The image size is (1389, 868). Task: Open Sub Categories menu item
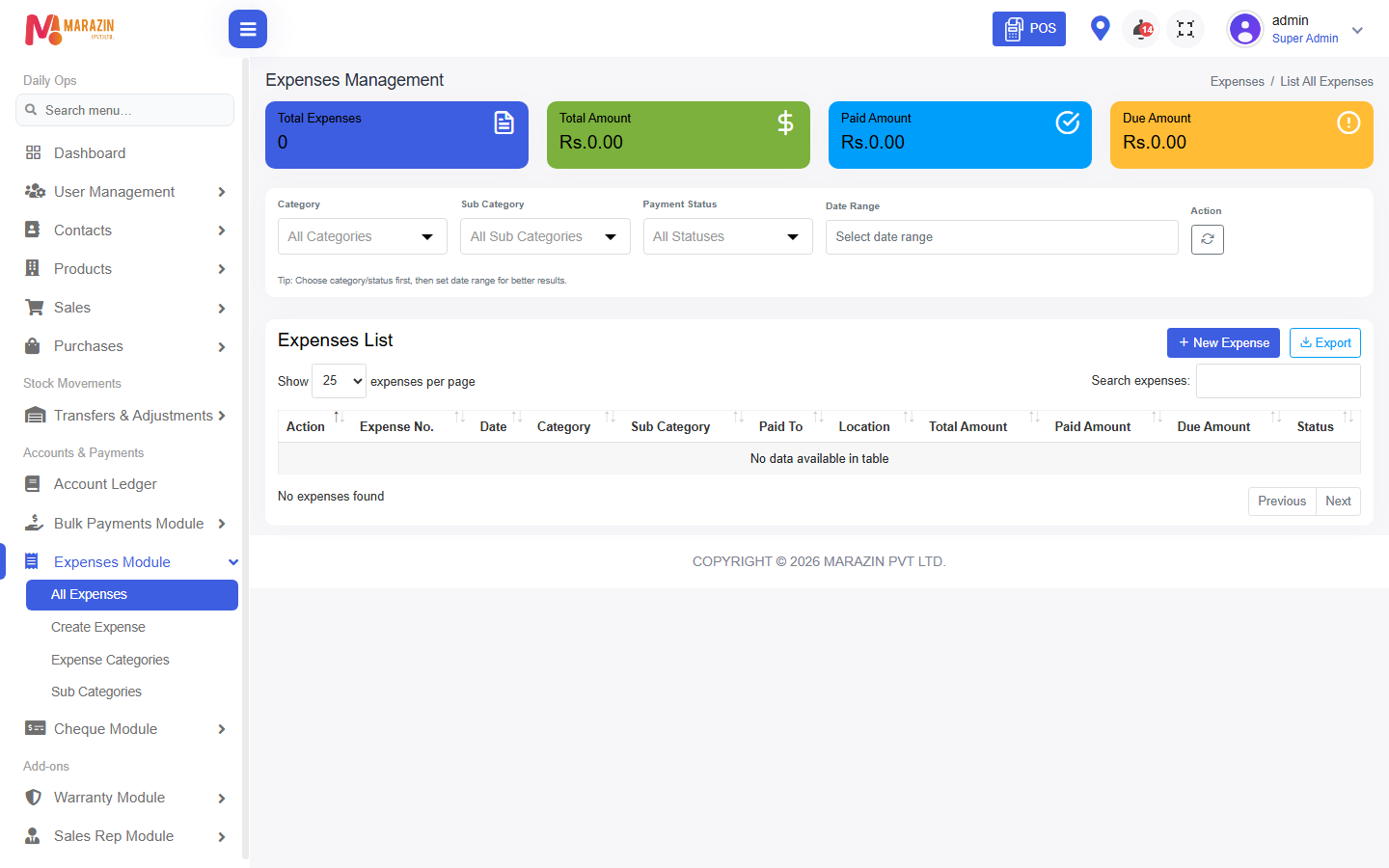[x=96, y=692]
